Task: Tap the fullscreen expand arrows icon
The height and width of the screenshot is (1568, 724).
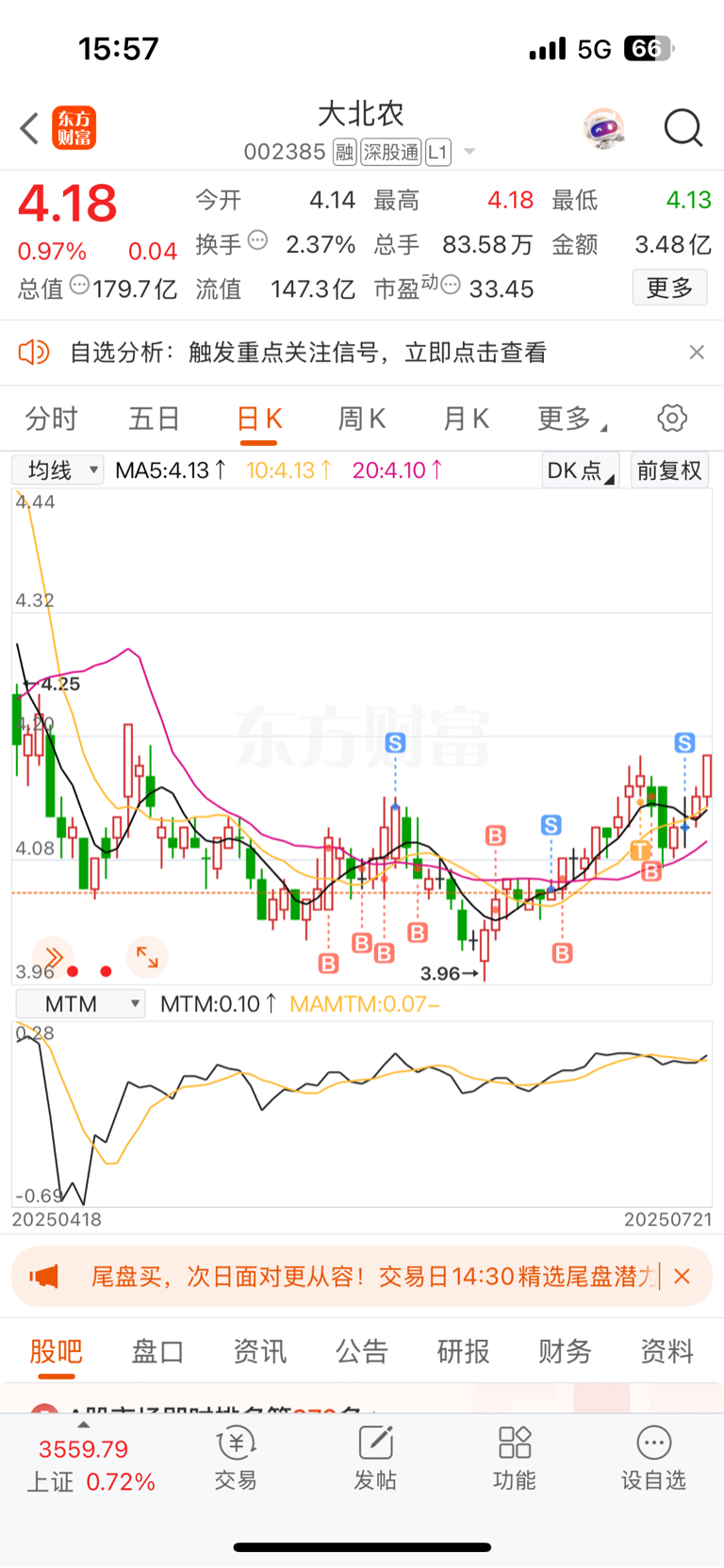Action: click(147, 957)
